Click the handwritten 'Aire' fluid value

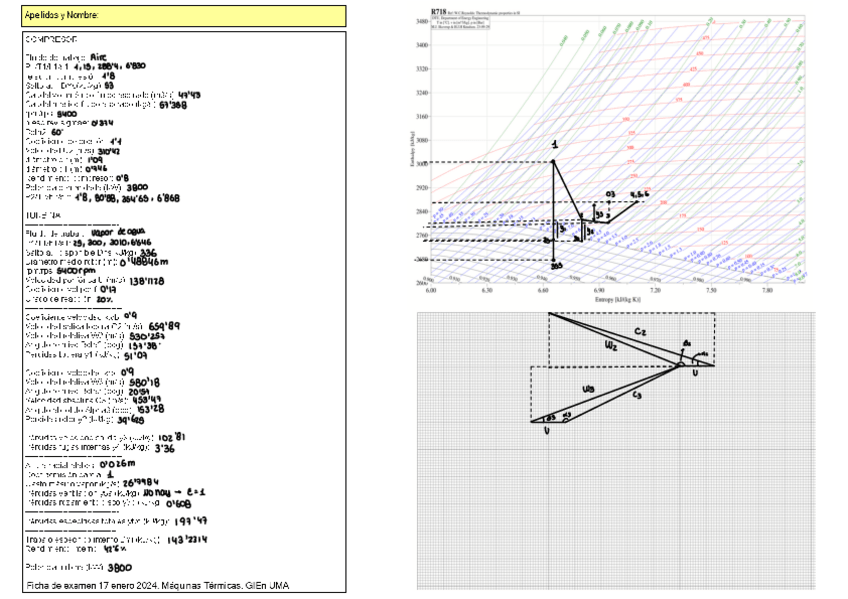pos(98,57)
